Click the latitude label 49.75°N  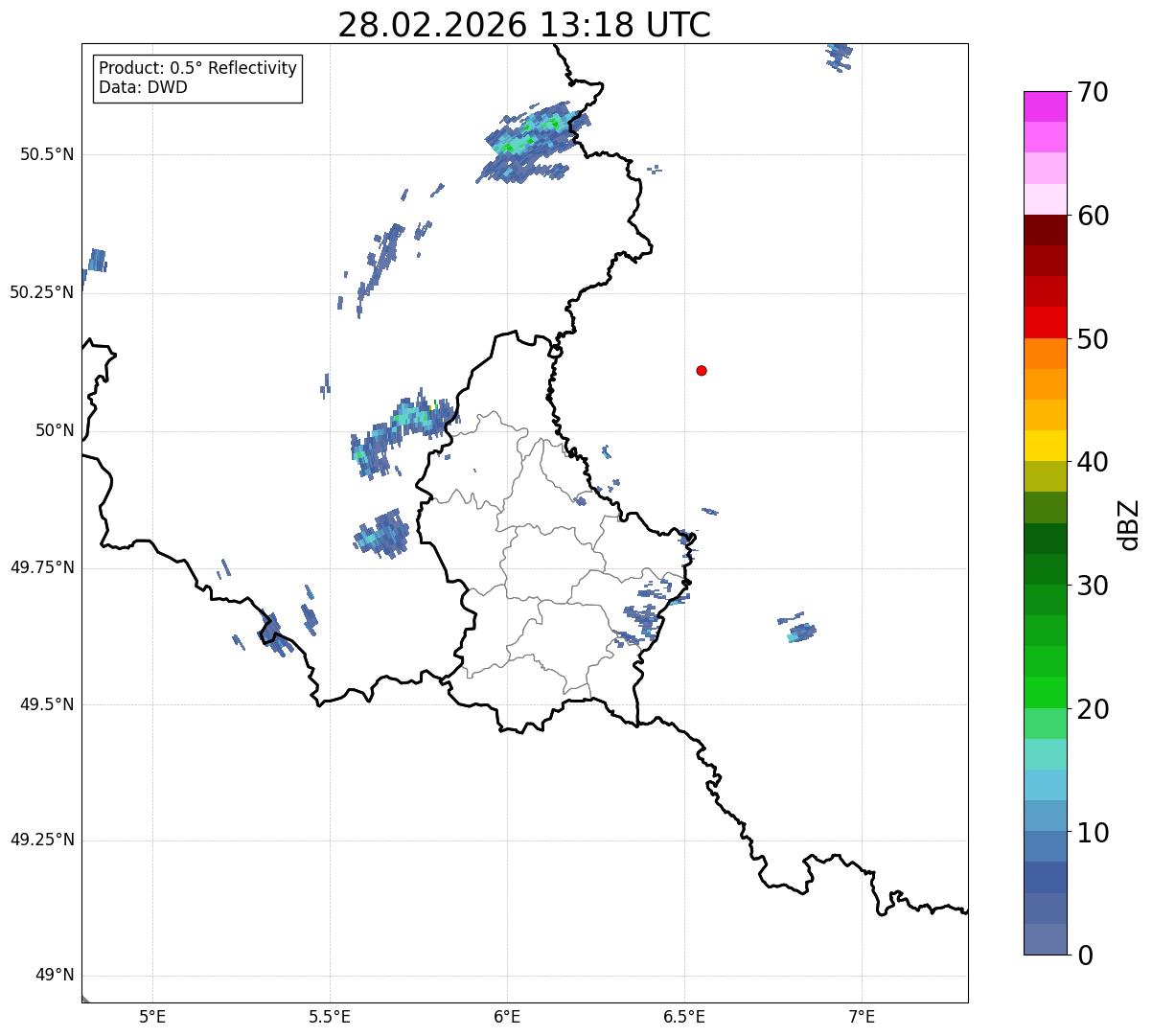41,567
